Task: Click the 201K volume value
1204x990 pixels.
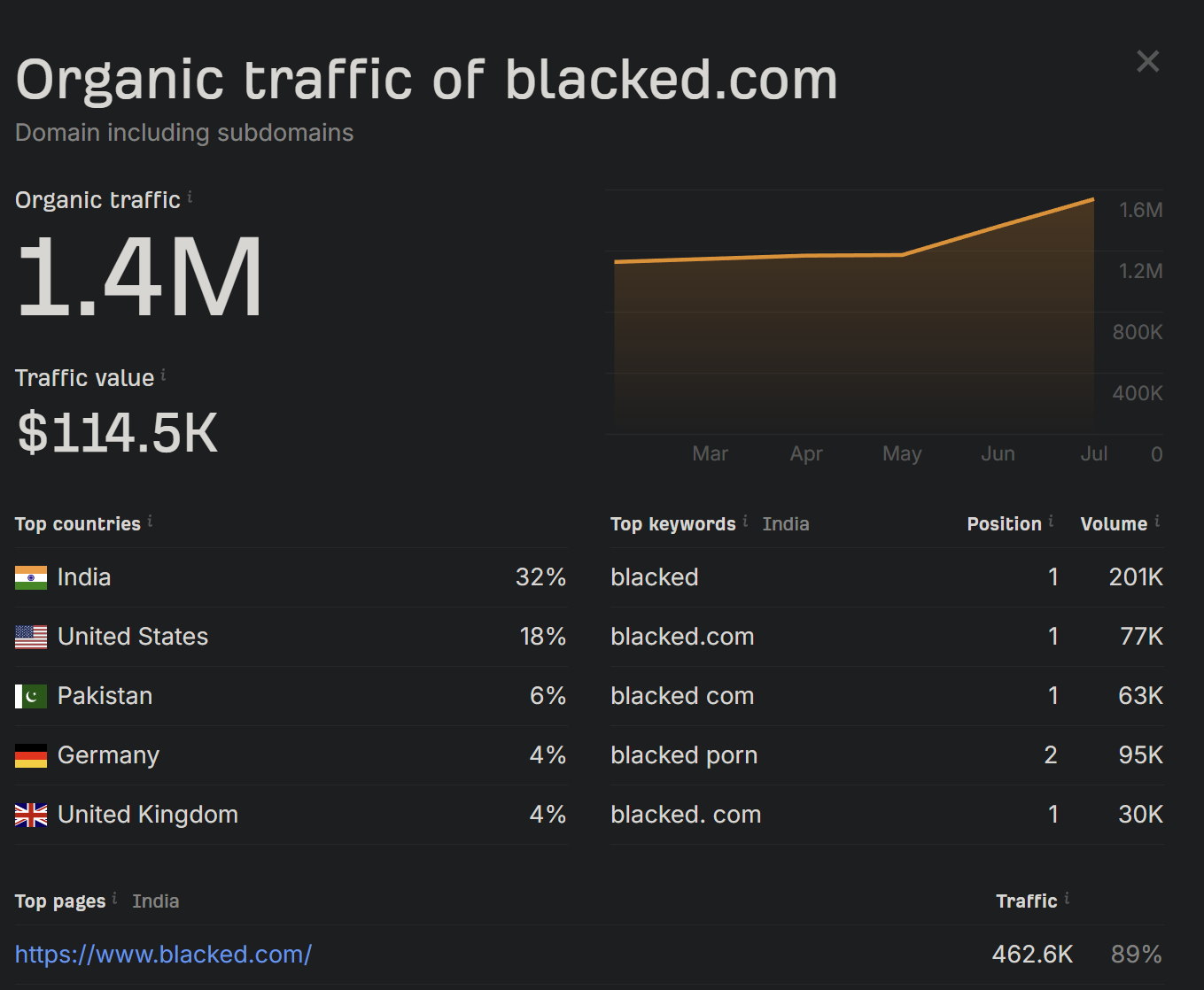Action: point(1136,577)
